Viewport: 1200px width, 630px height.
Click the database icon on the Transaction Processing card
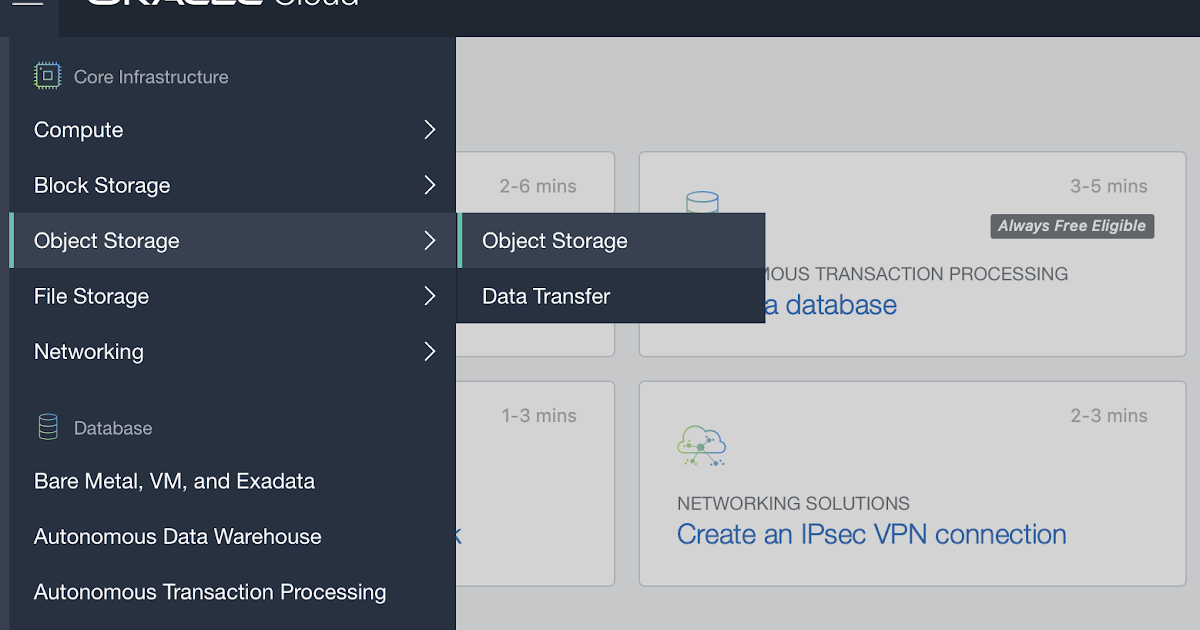701,201
